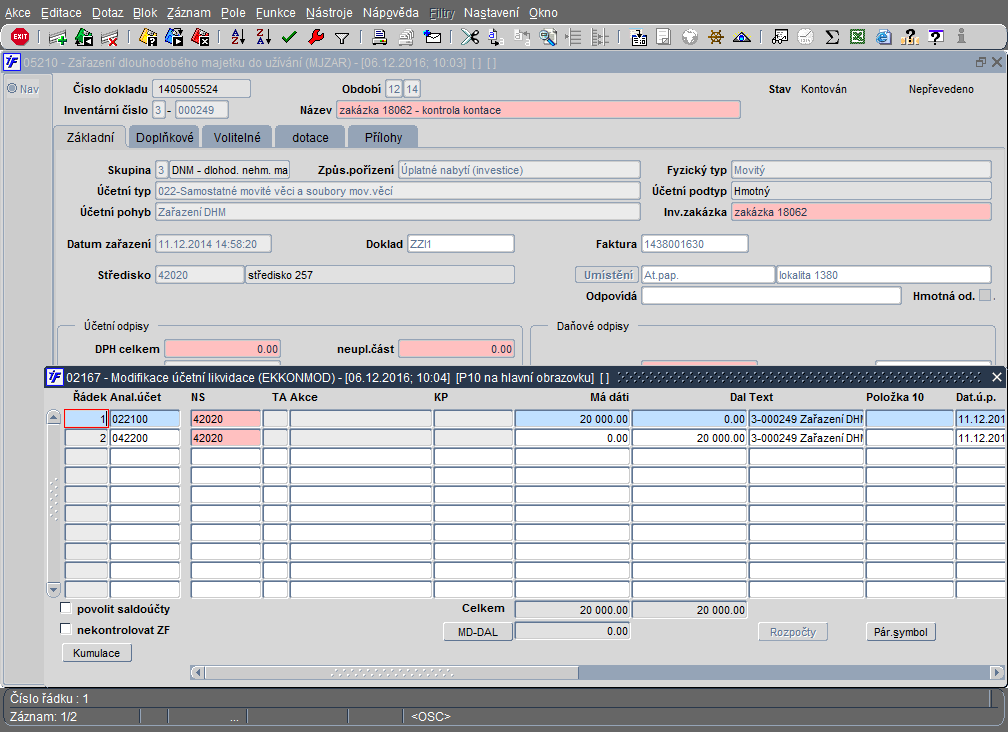The image size is (1008, 732).
Task: Click the filter funnel icon
Action: click(x=342, y=37)
